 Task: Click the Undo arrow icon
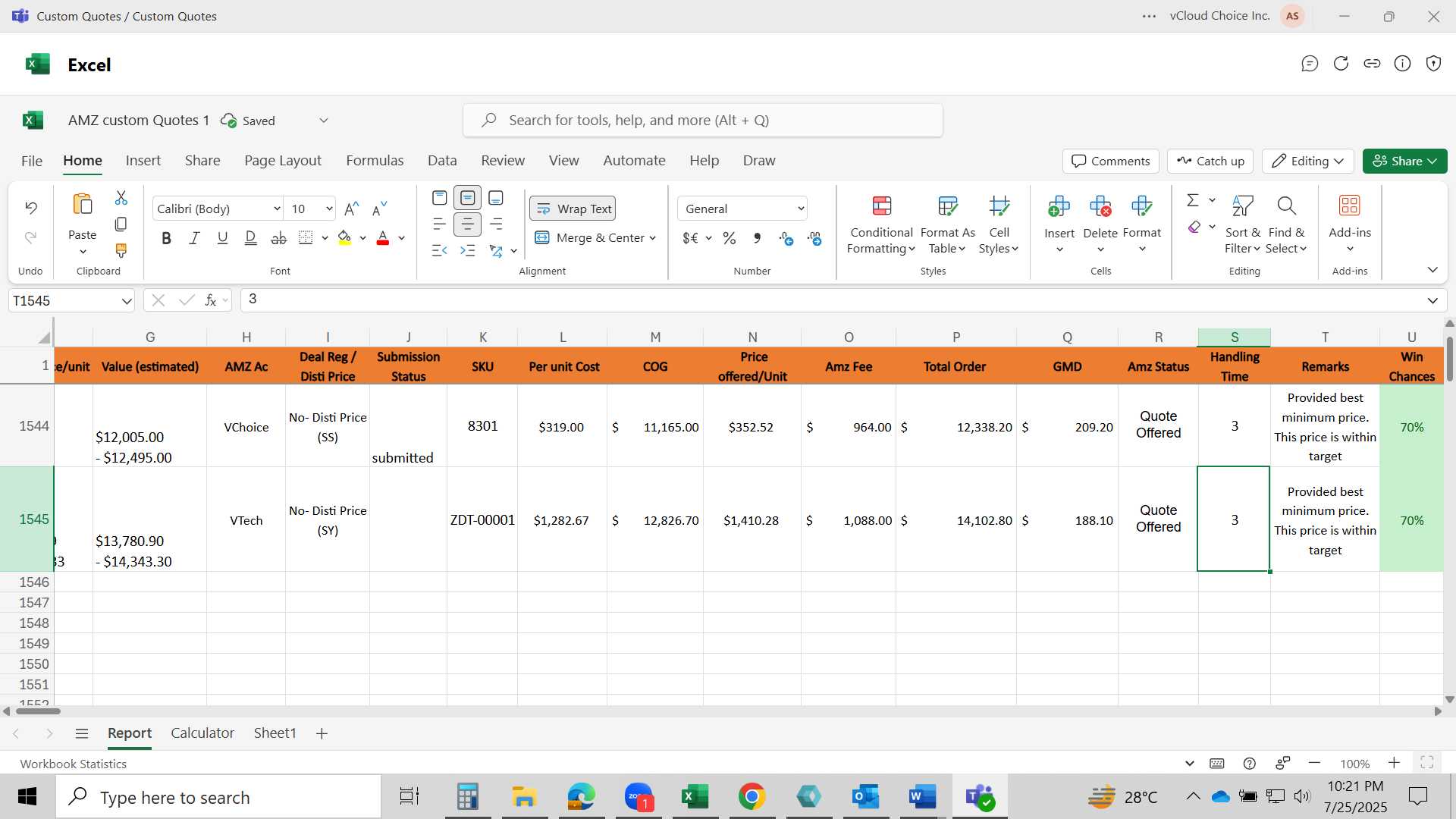31,207
